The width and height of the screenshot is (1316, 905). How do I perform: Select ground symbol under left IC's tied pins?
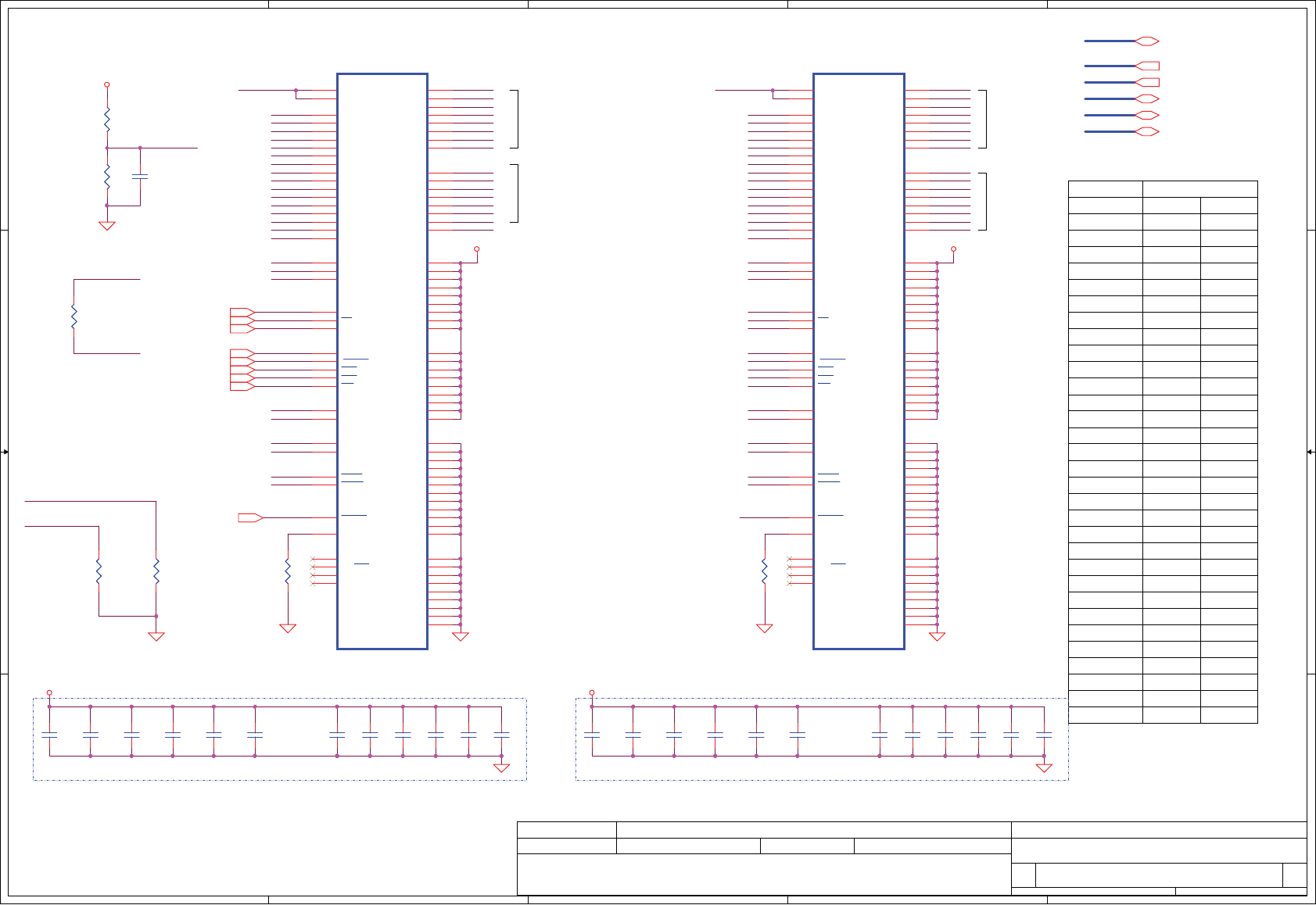tap(461, 636)
